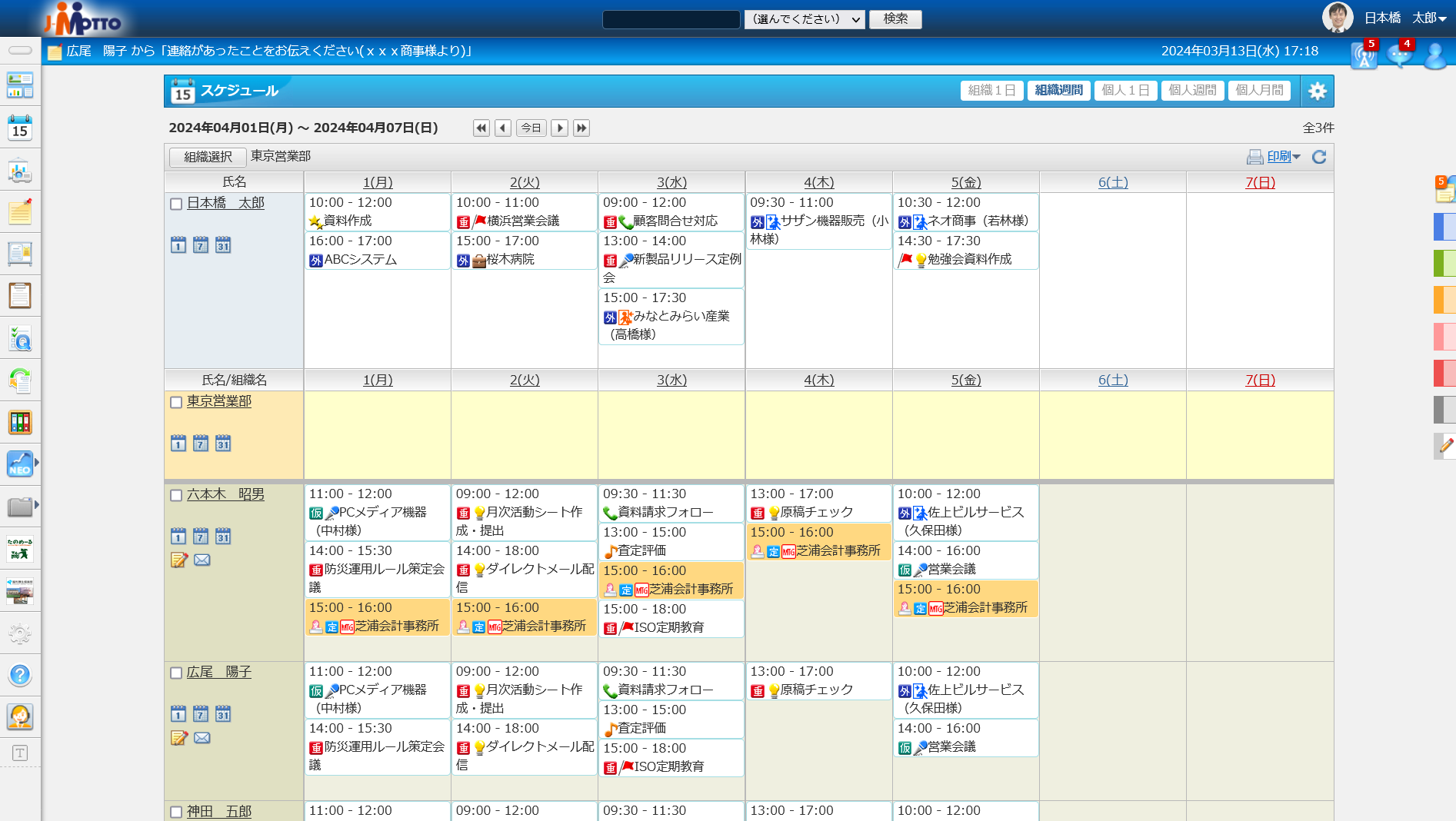This screenshot has width=1456, height=821.
Task: Click the refresh schedule icon
Action: tap(1319, 157)
